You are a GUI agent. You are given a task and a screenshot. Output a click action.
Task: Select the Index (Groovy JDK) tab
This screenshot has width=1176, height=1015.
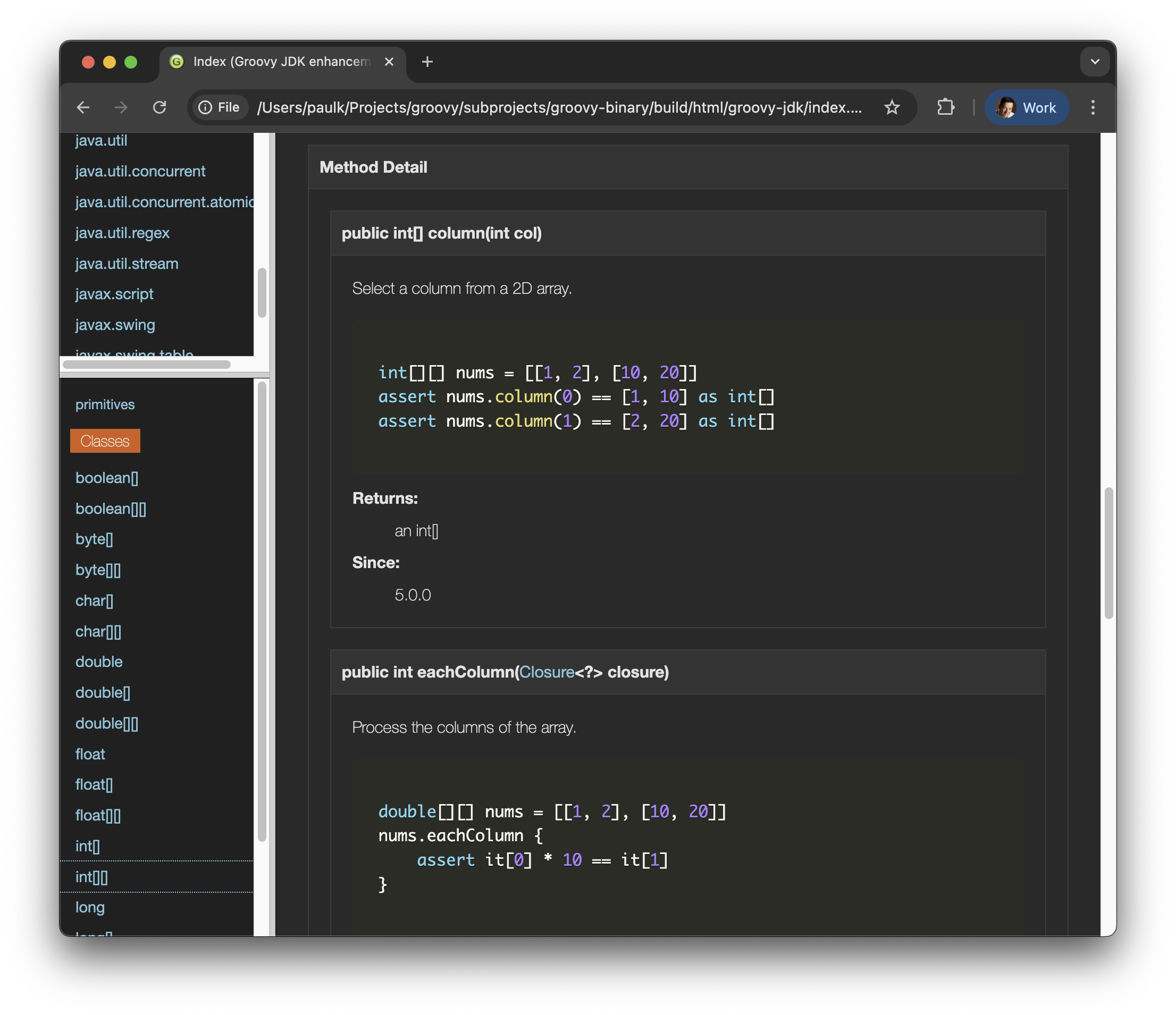tap(282, 61)
